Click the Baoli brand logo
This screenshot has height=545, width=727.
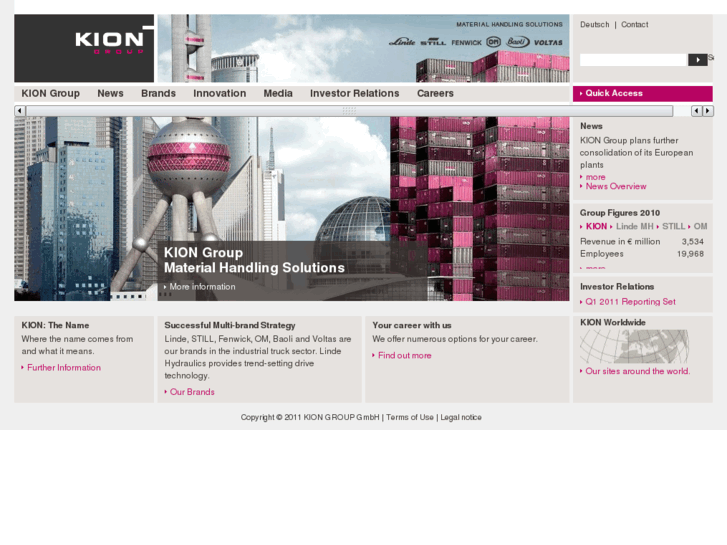[x=517, y=42]
